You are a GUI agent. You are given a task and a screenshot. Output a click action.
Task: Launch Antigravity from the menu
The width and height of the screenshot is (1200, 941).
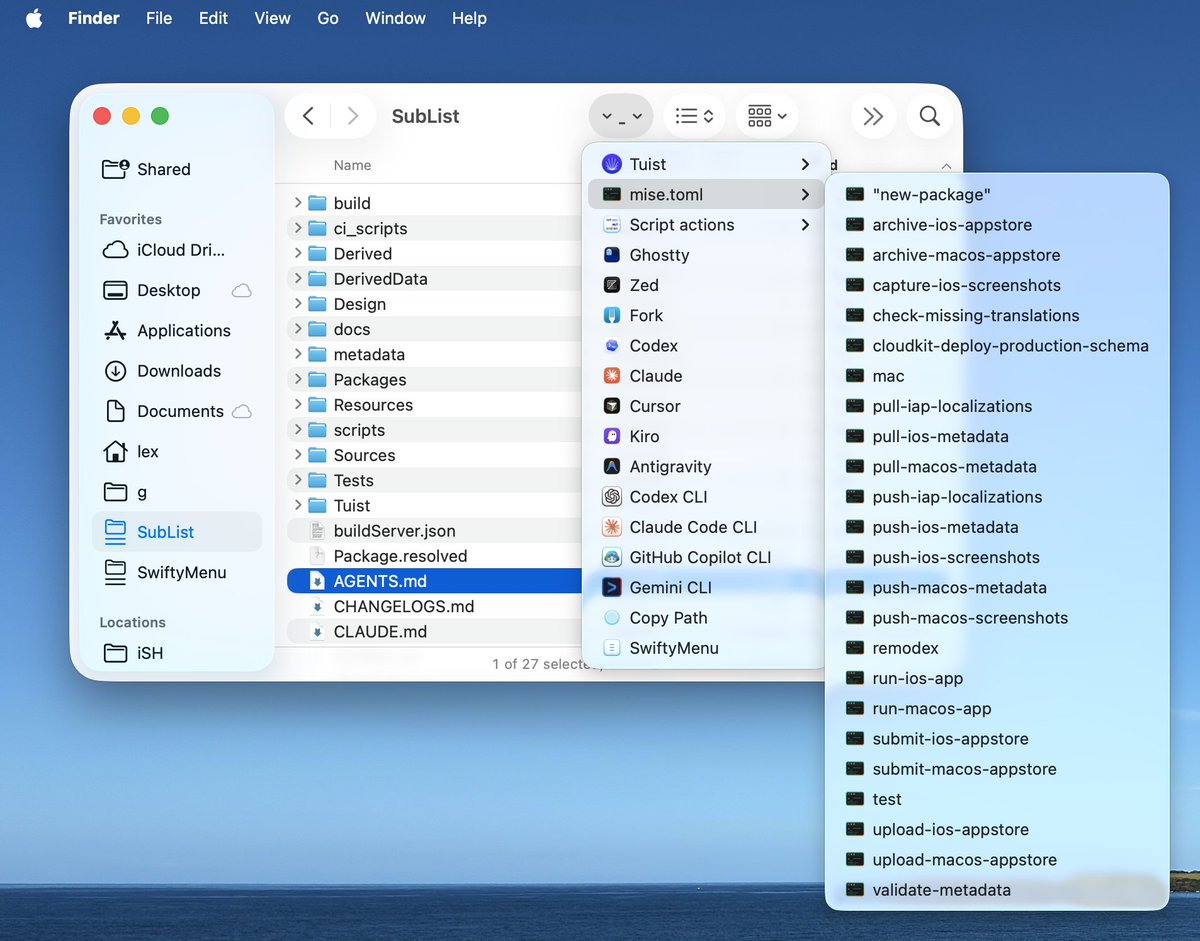coord(705,466)
